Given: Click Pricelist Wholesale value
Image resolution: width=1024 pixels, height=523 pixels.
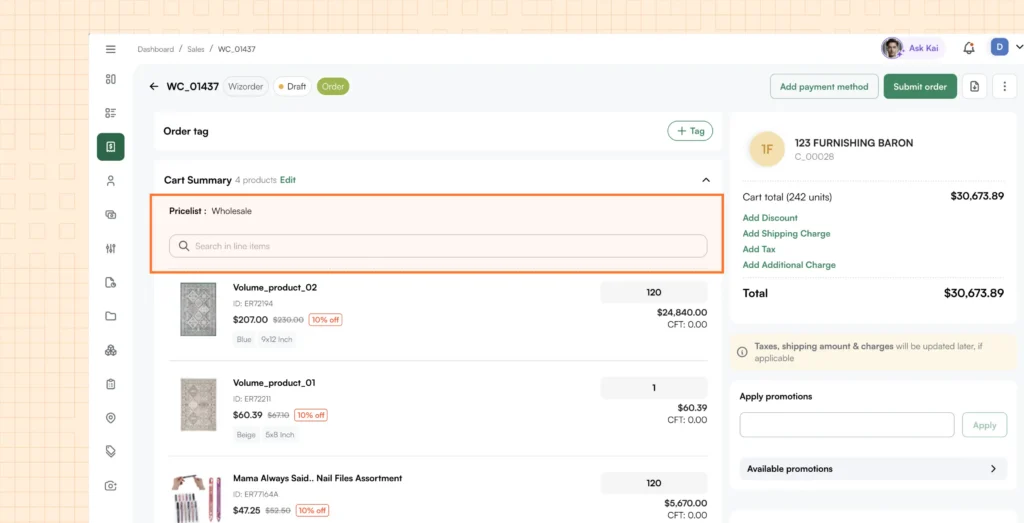Looking at the screenshot, I should click(x=231, y=212).
